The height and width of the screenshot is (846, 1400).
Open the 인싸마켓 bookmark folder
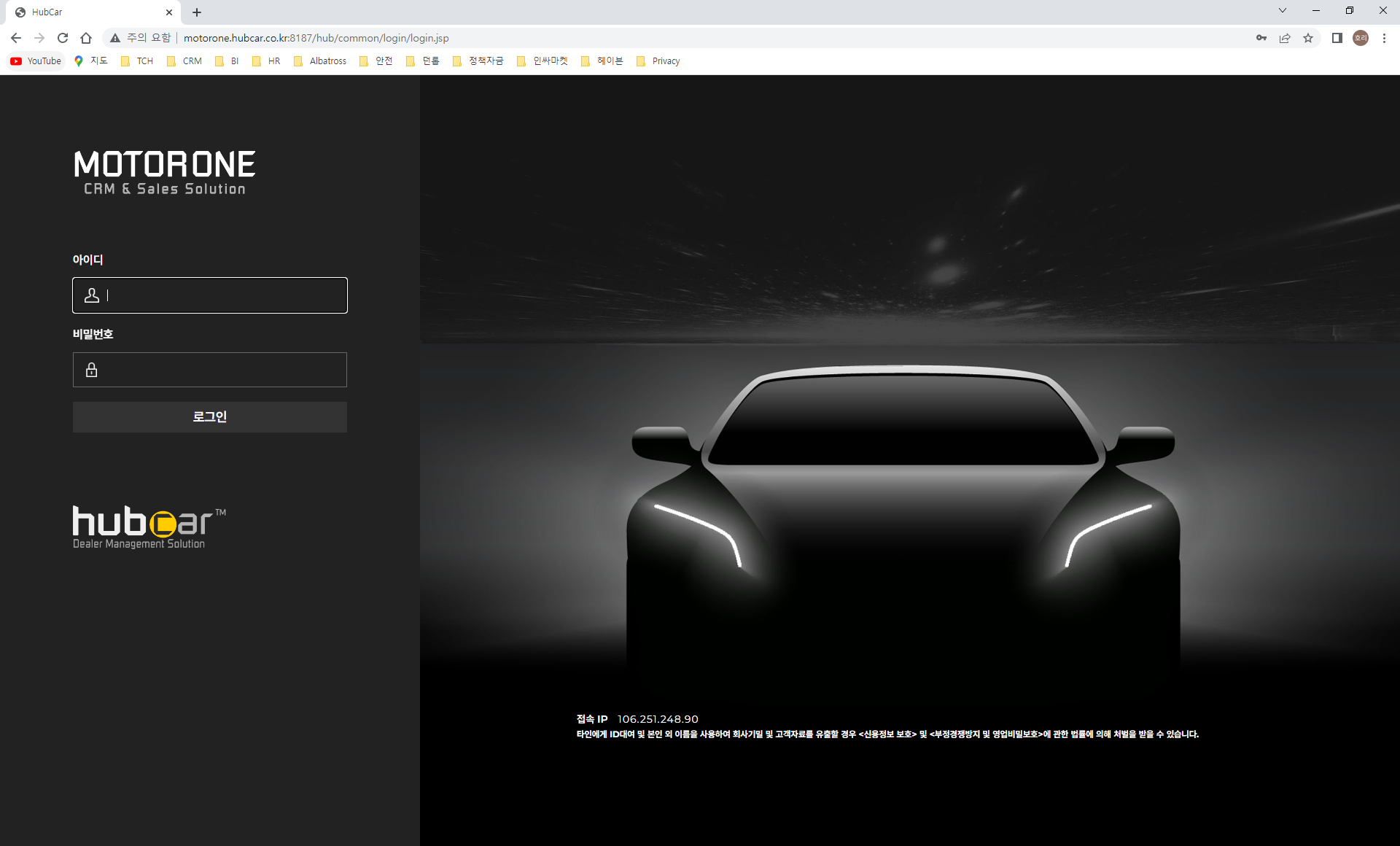tap(542, 61)
